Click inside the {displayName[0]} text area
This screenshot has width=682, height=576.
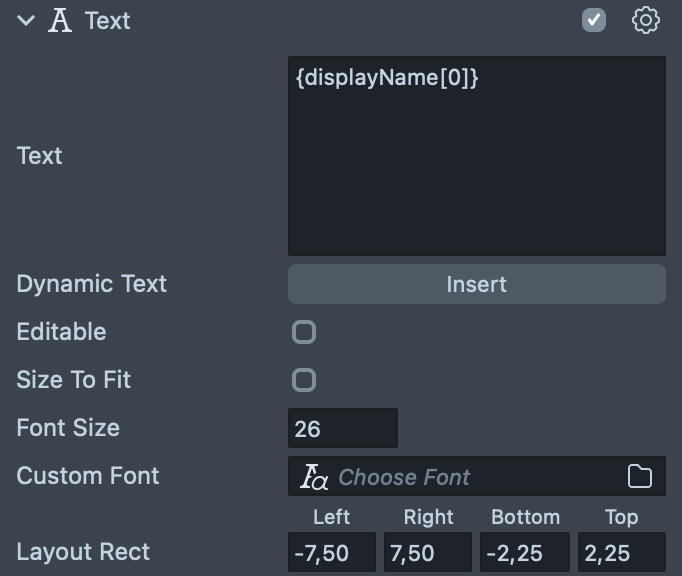(476, 155)
